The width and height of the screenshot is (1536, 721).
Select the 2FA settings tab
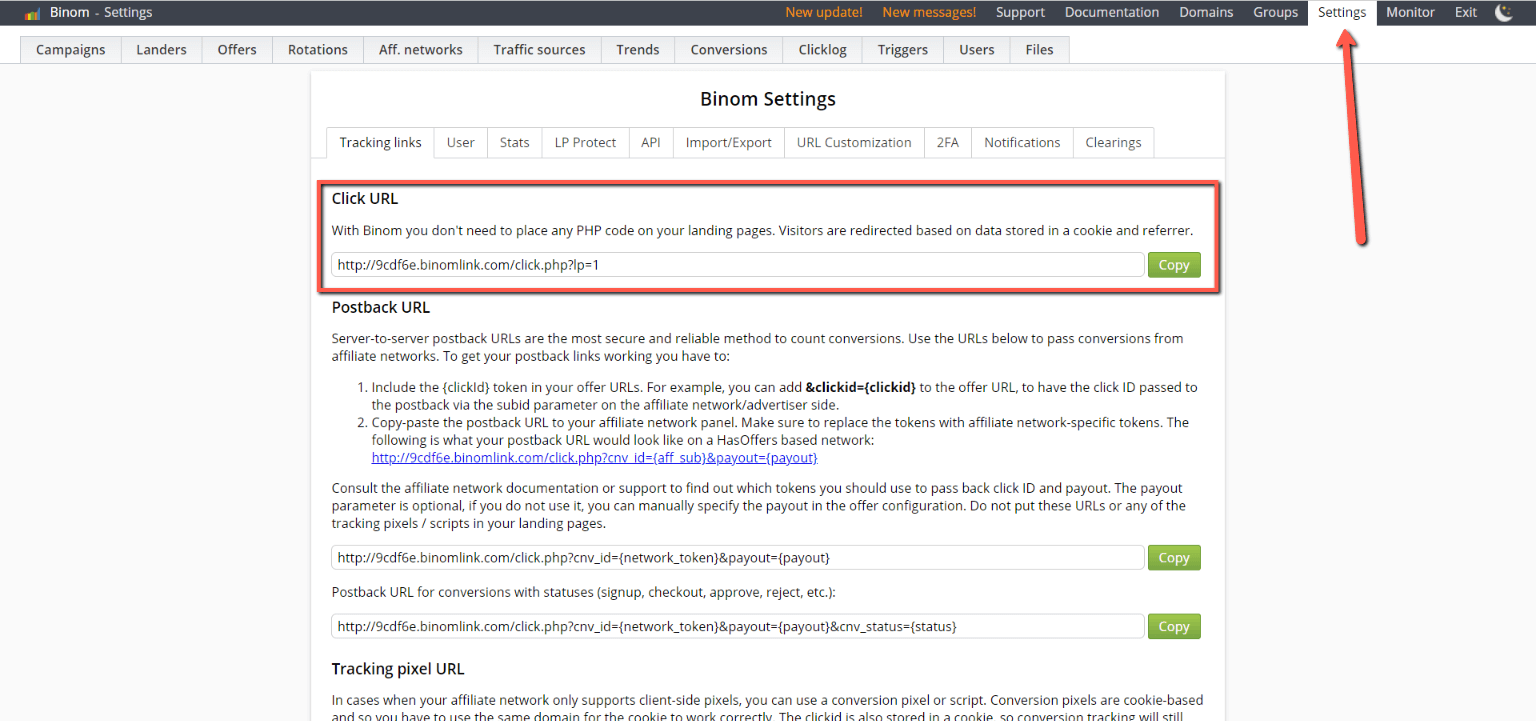click(x=948, y=143)
